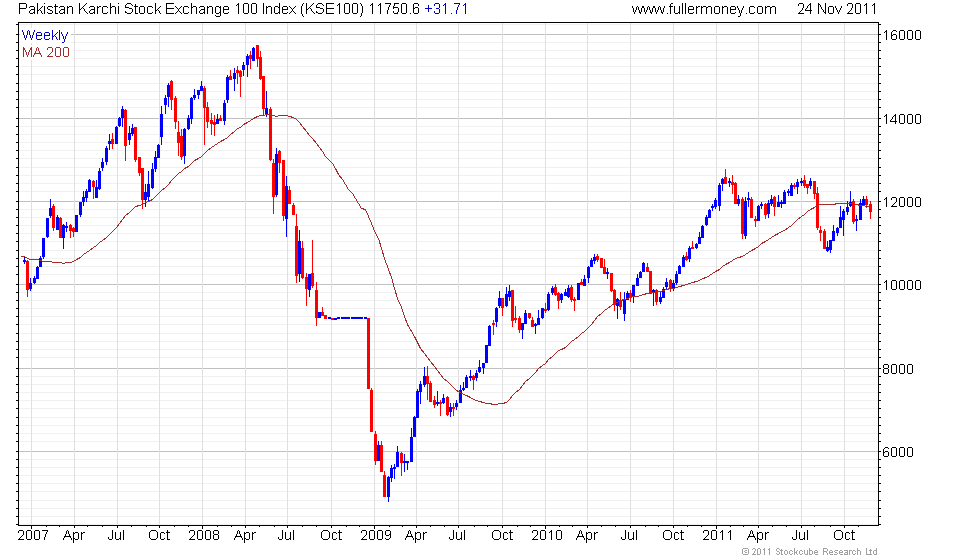Open the www.fullermoney.com link

(x=704, y=9)
